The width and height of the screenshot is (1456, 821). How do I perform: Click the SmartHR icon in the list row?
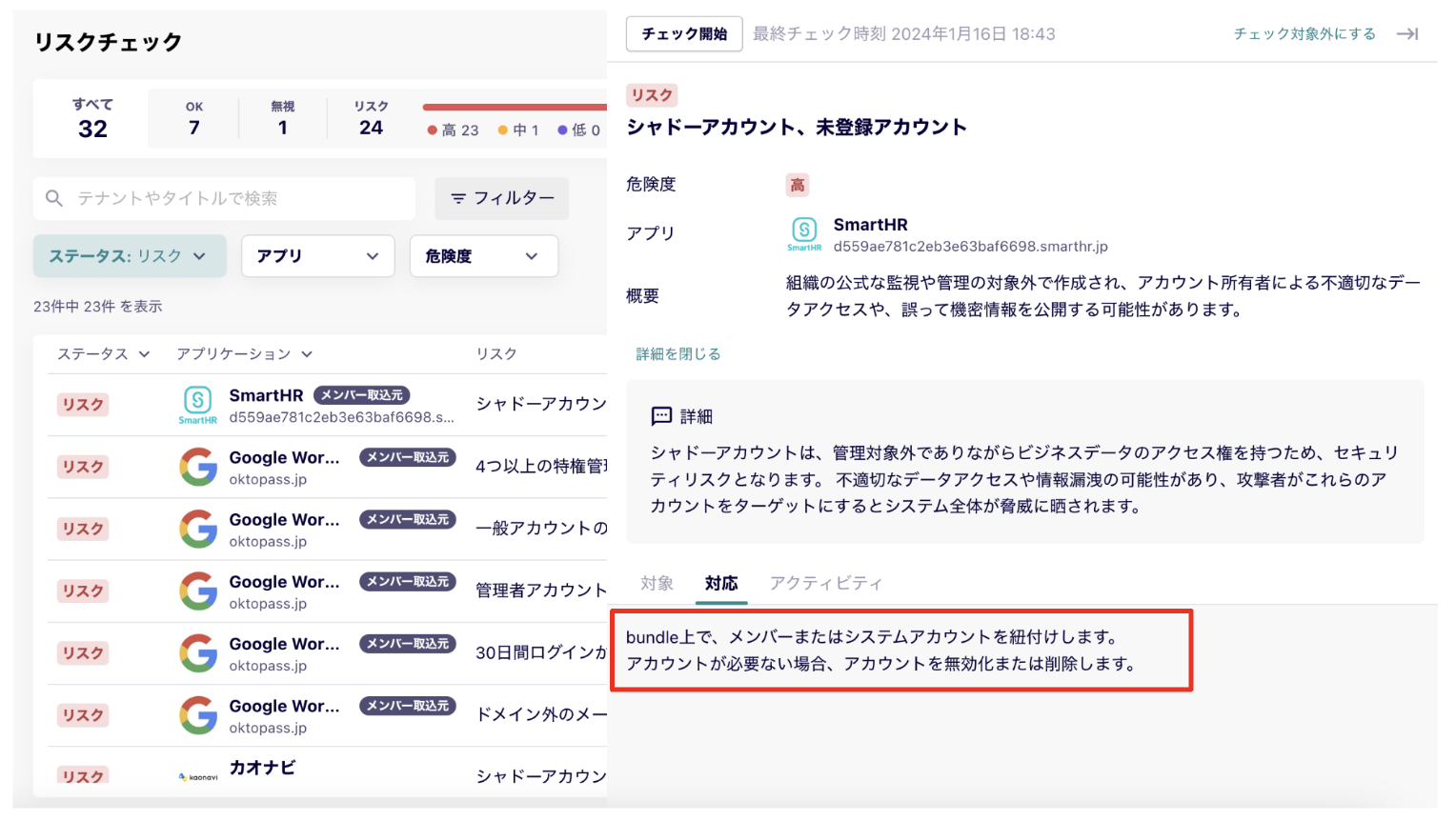[x=198, y=404]
